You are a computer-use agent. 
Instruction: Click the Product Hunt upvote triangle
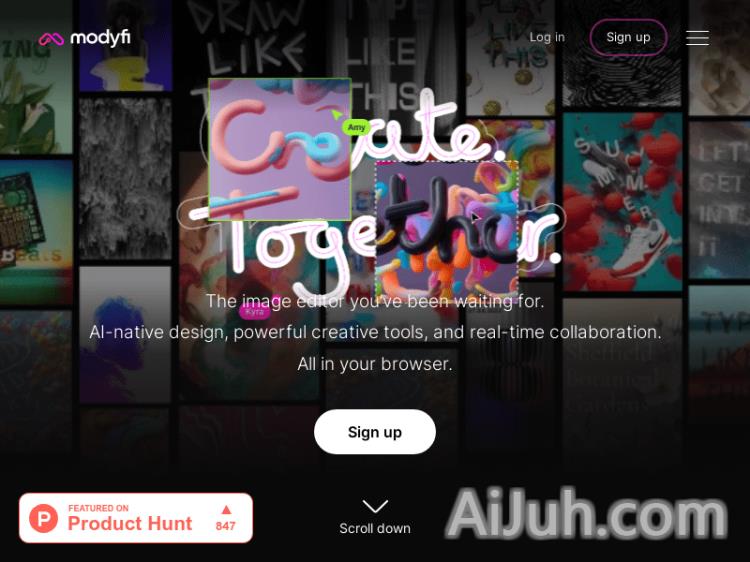pos(226,510)
